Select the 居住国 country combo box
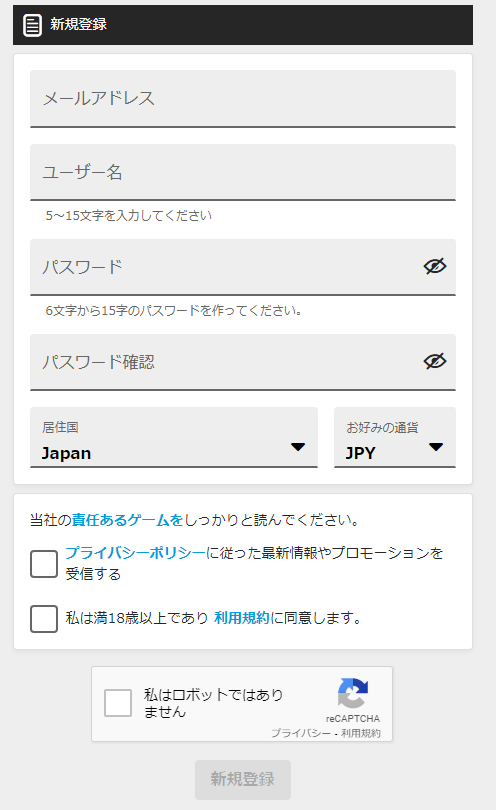The width and height of the screenshot is (496, 810). click(174, 438)
